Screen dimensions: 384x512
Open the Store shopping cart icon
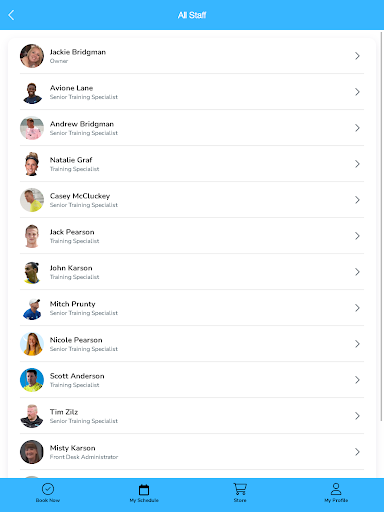pyautogui.click(x=240, y=489)
